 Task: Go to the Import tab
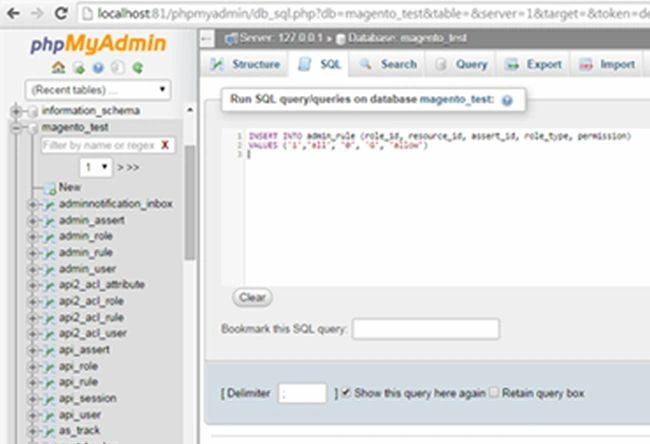(607, 64)
